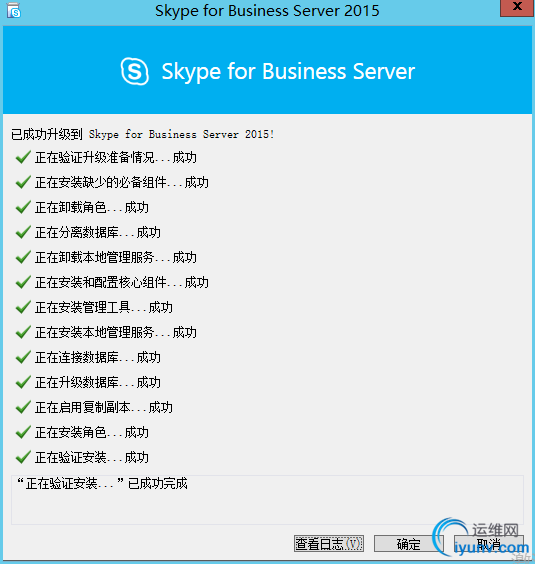Click the Skype S logo in banner

tap(135, 71)
